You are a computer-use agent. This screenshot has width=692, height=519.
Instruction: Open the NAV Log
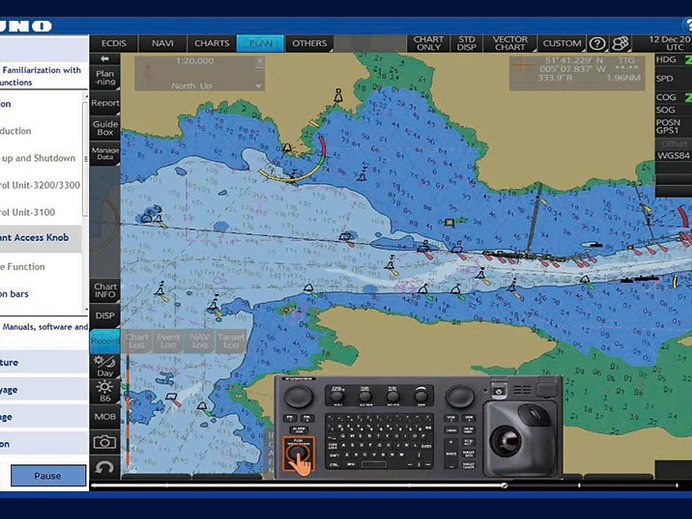199,341
